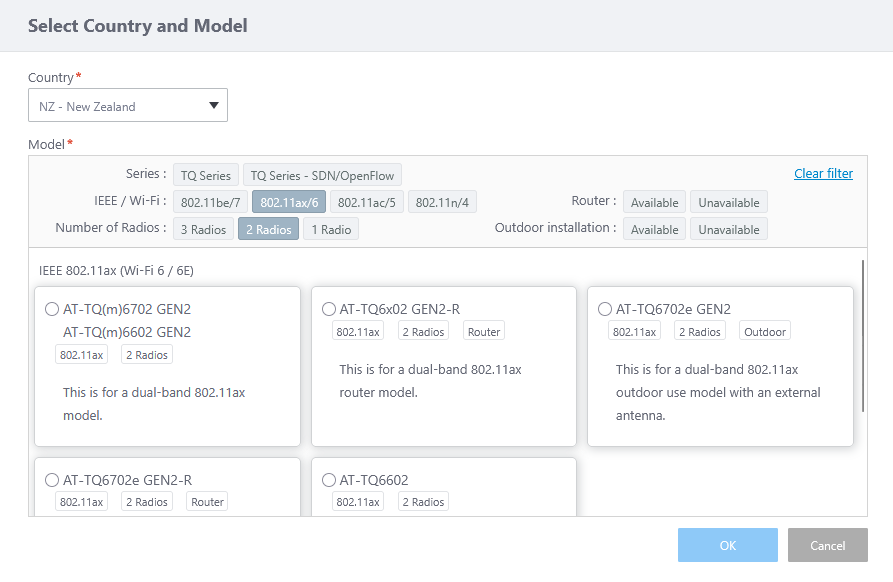The width and height of the screenshot is (893, 582).
Task: Select AT-TQ6x02 GEN2-R radio button
Action: click(x=329, y=309)
